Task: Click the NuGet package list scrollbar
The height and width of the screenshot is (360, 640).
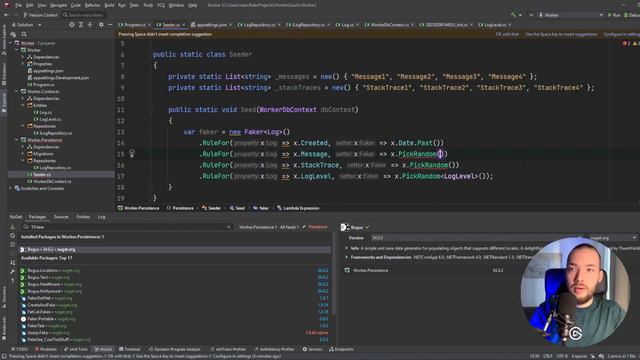Action: click(334, 273)
